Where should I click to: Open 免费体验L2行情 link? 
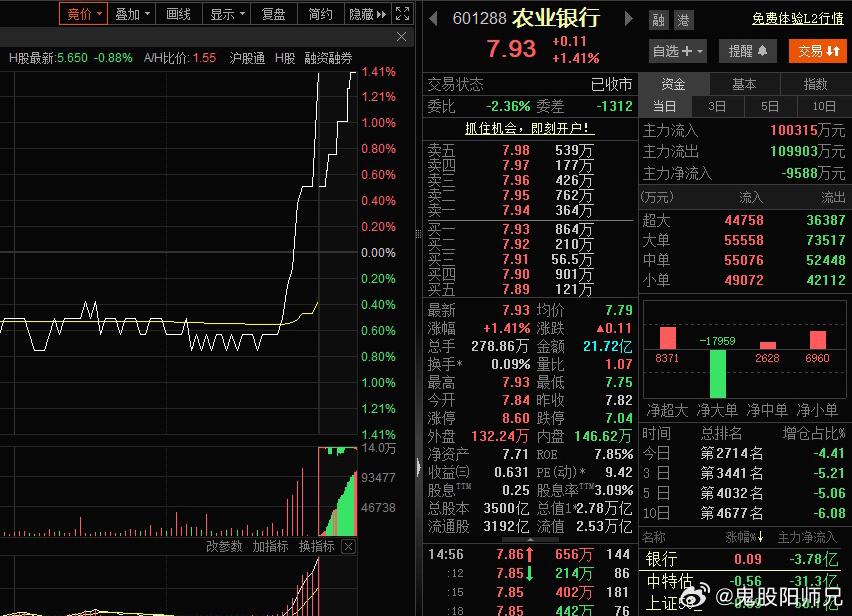(x=798, y=18)
